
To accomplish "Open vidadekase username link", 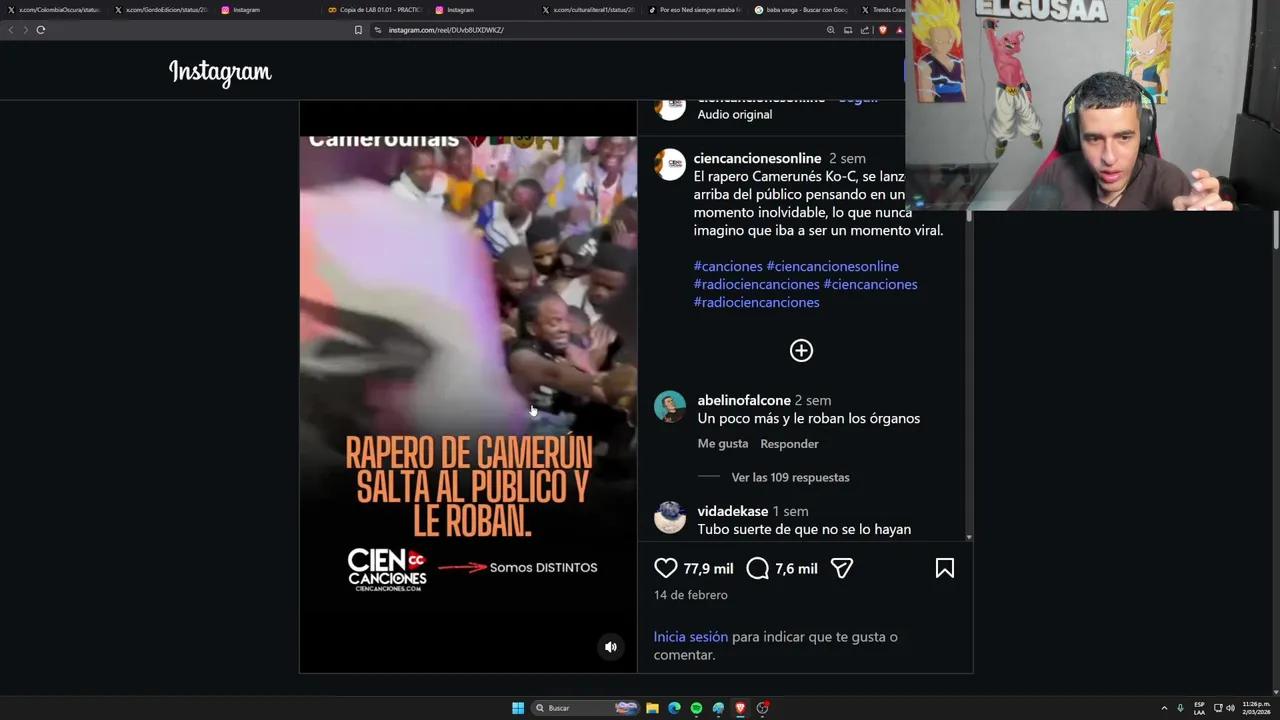I will (733, 511).
